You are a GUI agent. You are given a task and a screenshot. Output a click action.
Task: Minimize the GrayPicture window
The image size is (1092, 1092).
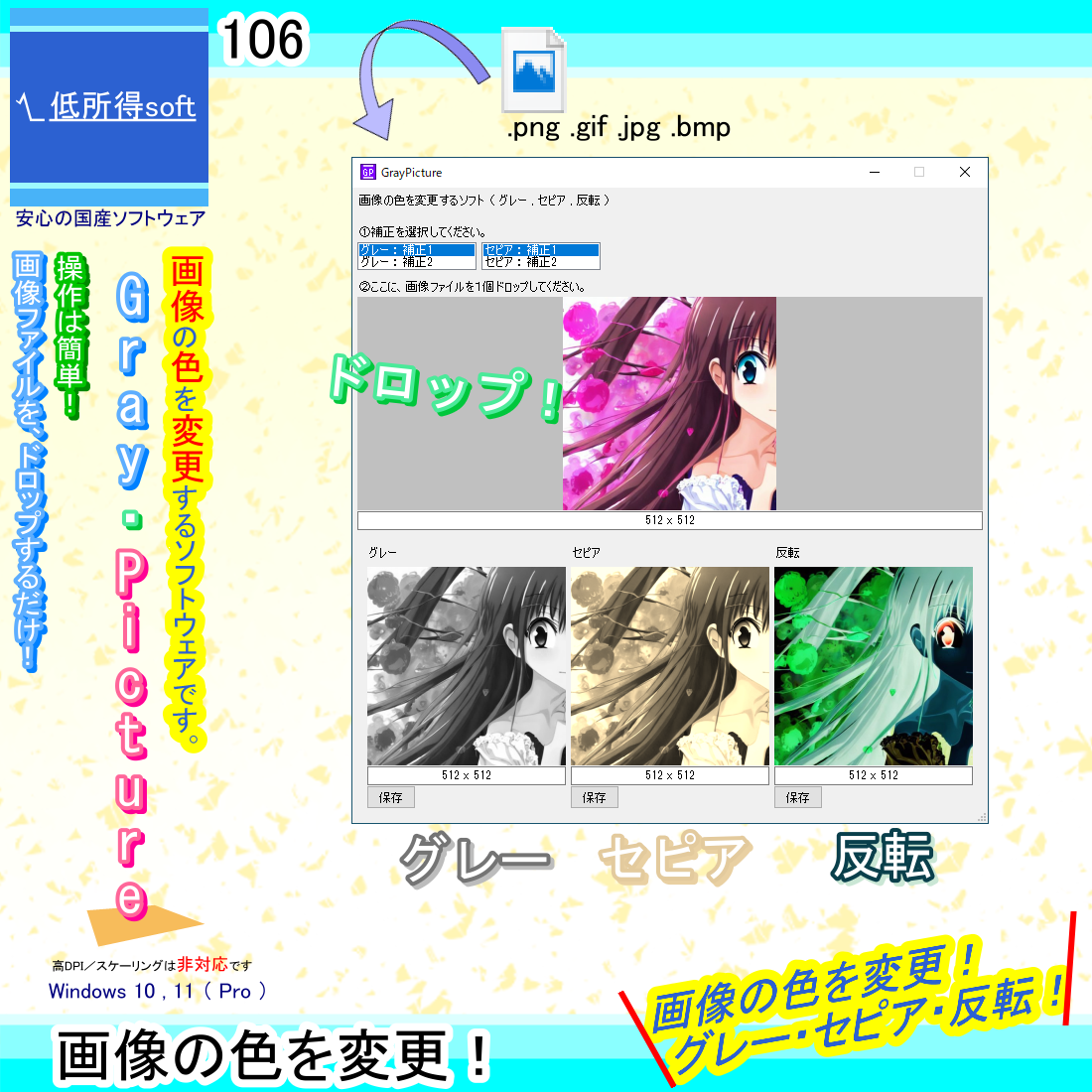point(875,172)
